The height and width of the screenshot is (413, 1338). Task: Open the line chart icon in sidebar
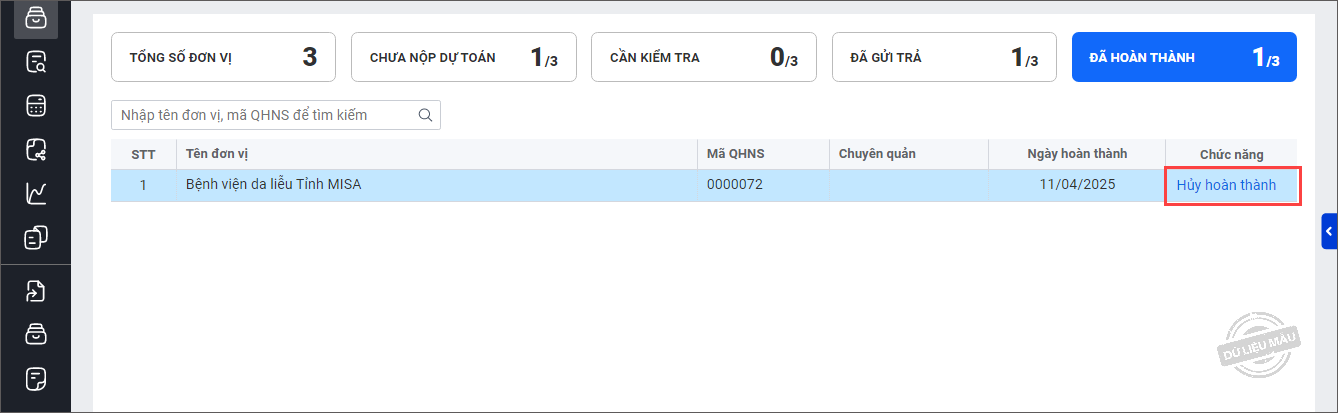pos(36,194)
